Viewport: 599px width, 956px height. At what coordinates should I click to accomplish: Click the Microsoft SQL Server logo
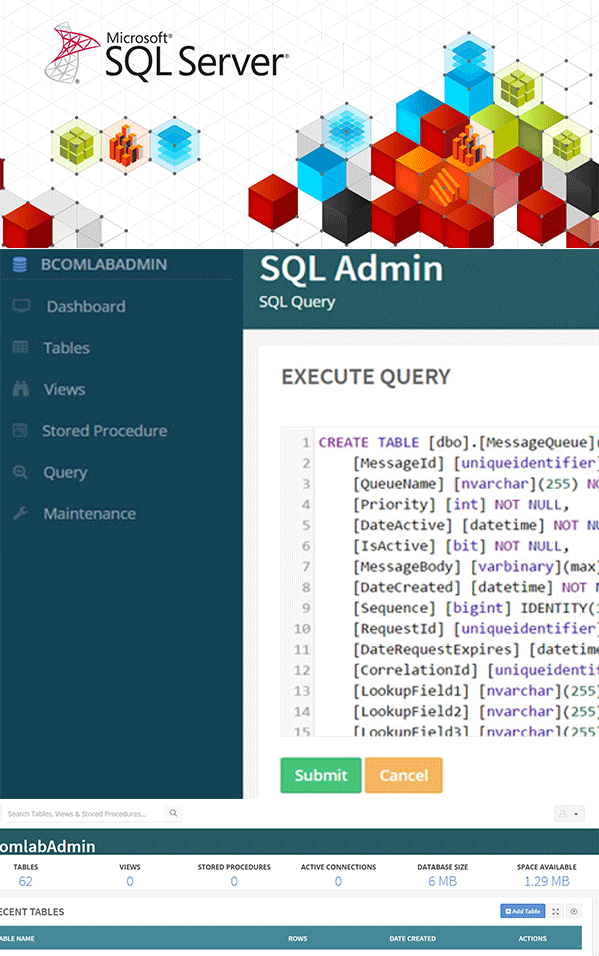click(x=167, y=55)
